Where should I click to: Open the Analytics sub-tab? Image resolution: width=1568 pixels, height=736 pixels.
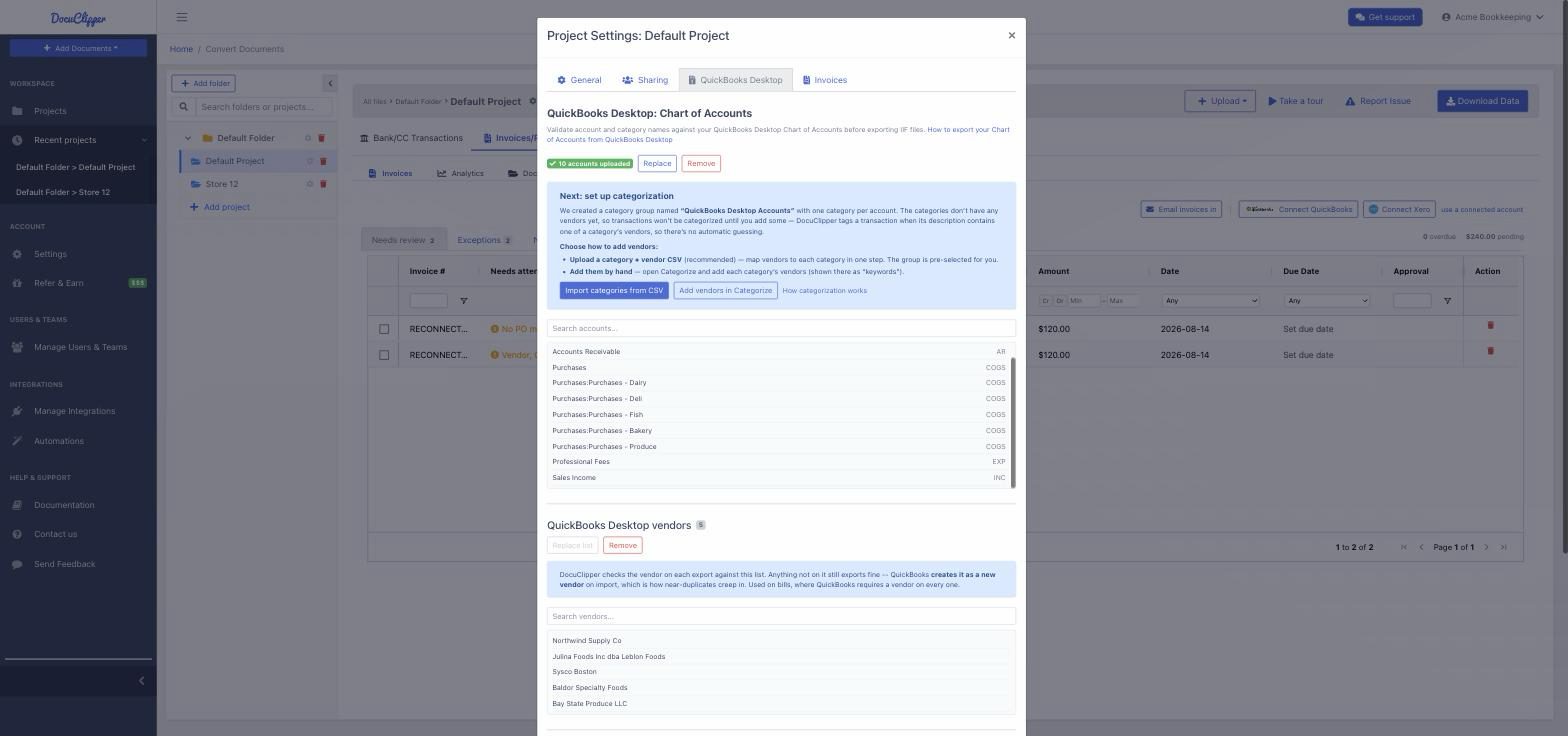(460, 173)
